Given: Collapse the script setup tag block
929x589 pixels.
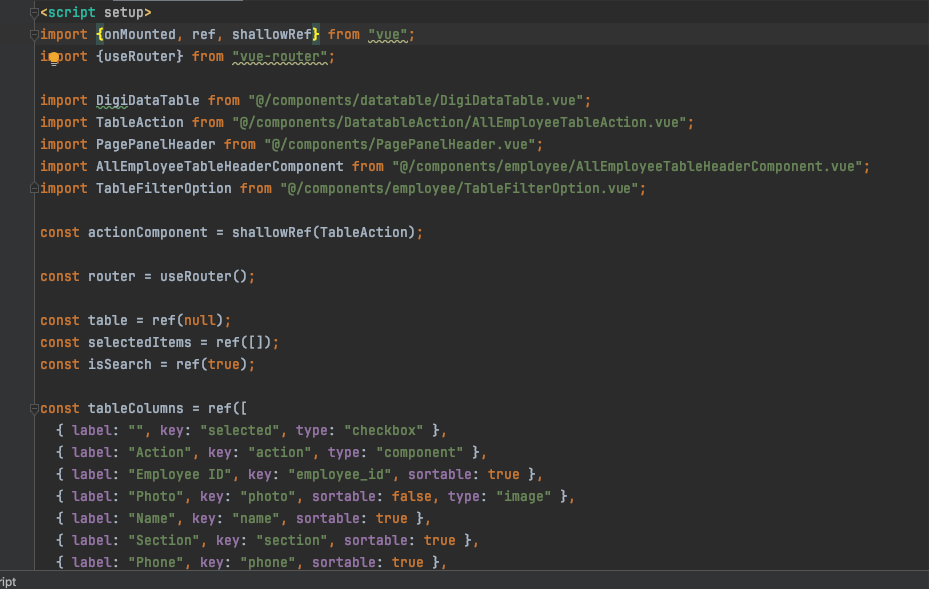Looking at the screenshot, I should [34, 13].
